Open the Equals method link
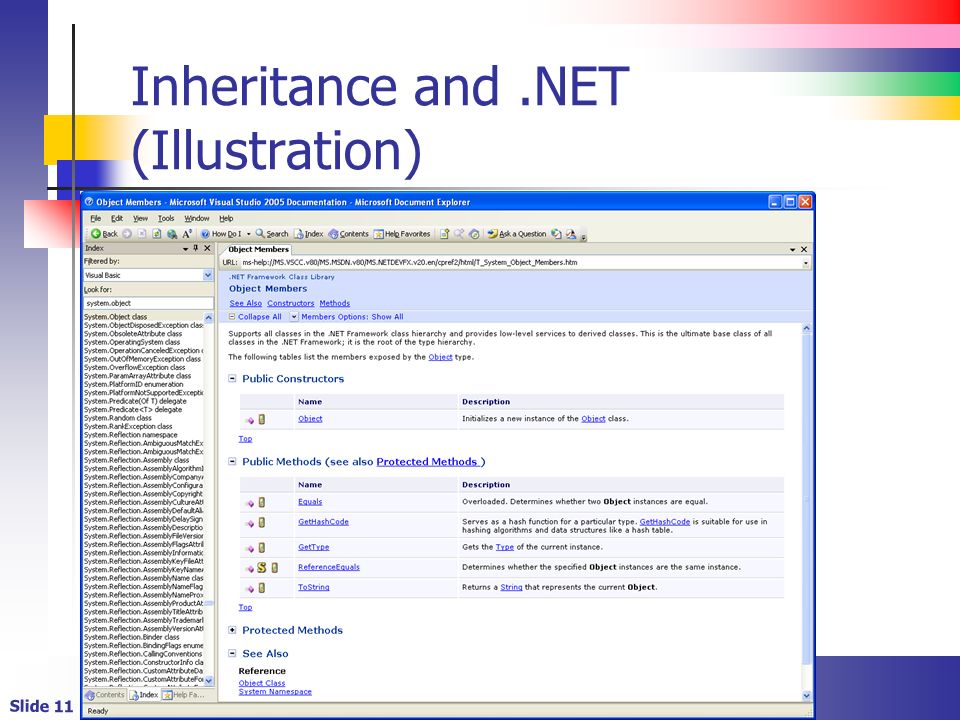This screenshot has width=960, height=720. tap(310, 502)
